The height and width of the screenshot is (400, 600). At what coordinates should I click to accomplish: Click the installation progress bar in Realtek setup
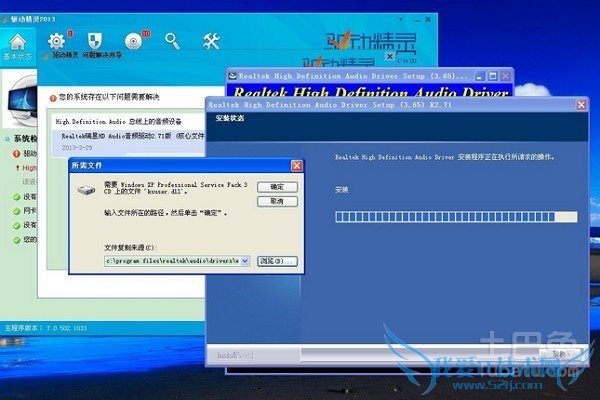coord(456,217)
